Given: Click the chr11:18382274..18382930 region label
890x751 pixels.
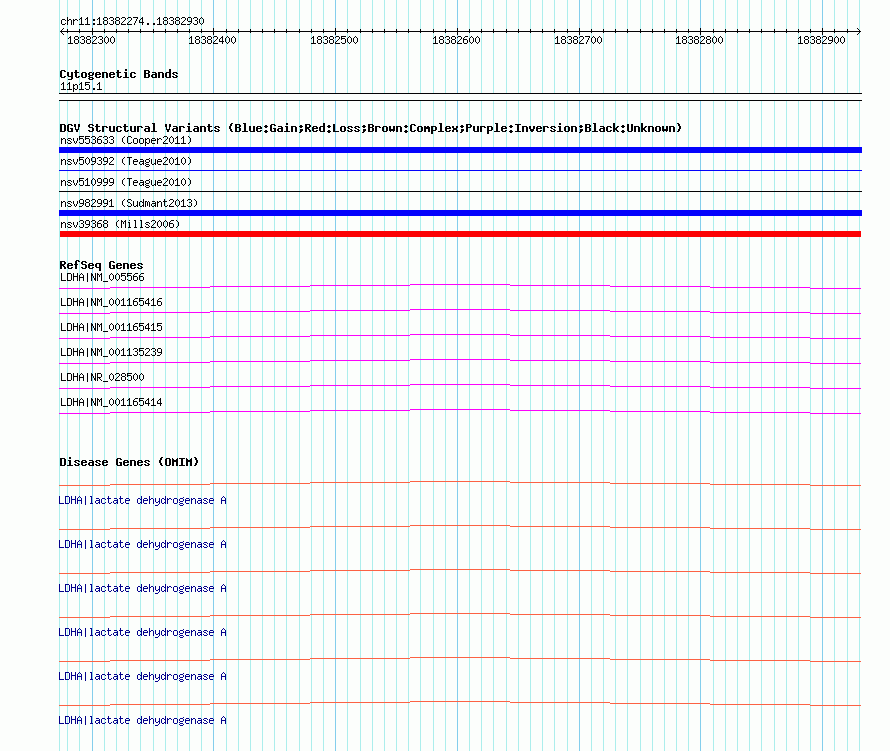Looking at the screenshot, I should coord(132,21).
